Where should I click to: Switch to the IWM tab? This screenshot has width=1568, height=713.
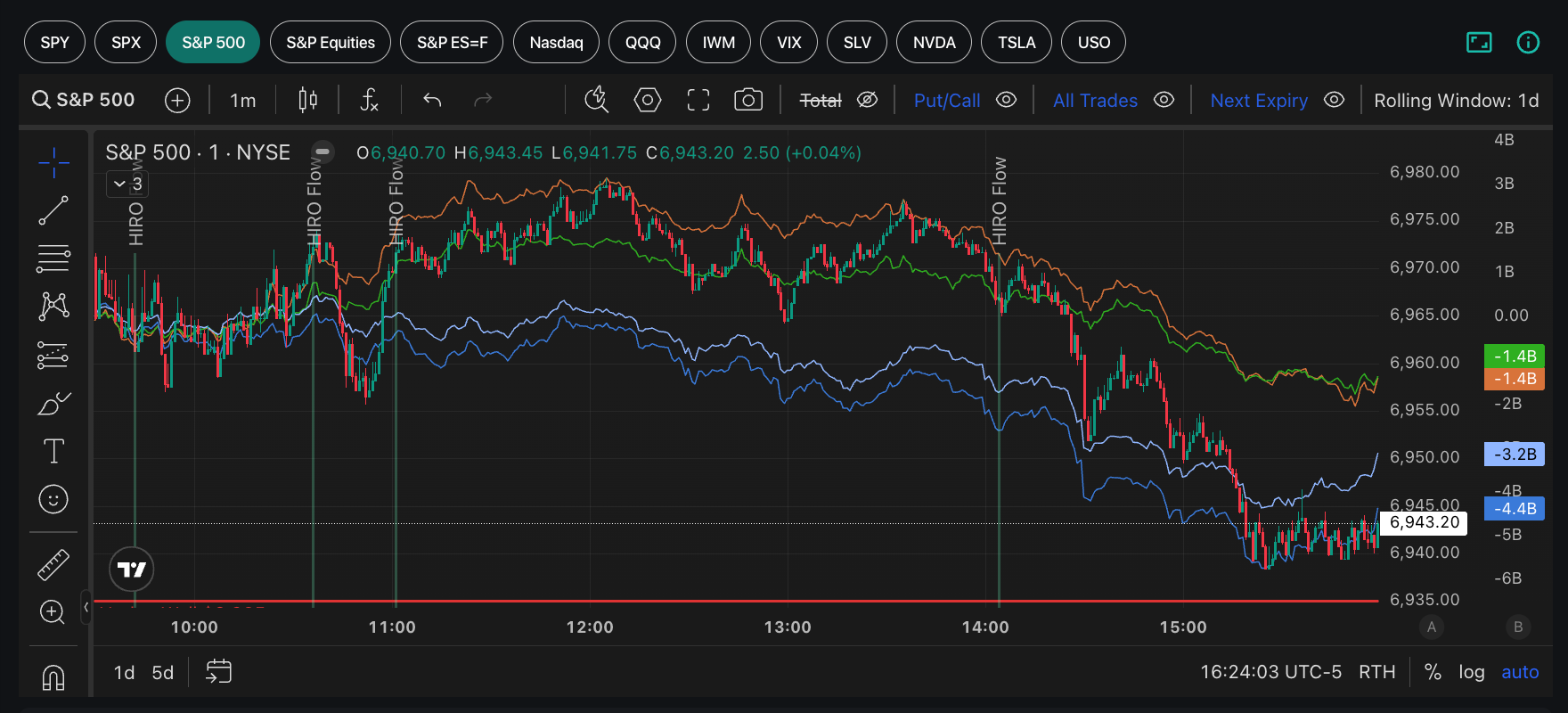(718, 42)
